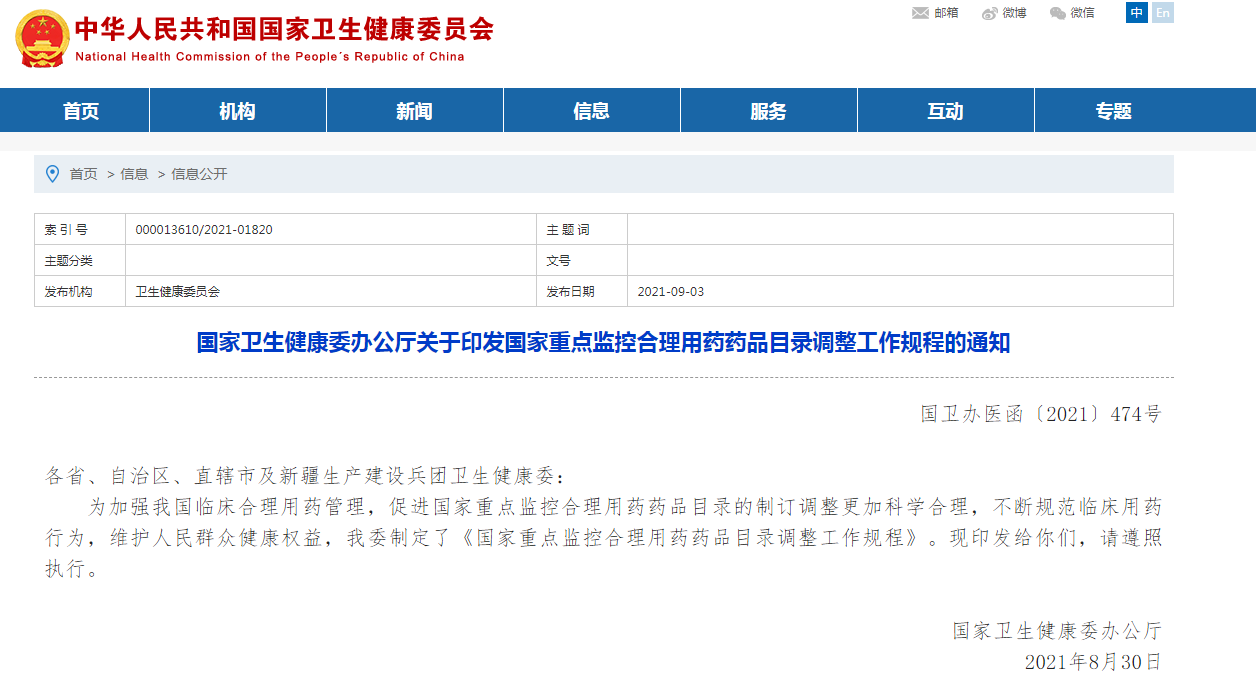The height and width of the screenshot is (676, 1256).
Task: Click the 发布日期 table label
Action: pyautogui.click(x=570, y=292)
